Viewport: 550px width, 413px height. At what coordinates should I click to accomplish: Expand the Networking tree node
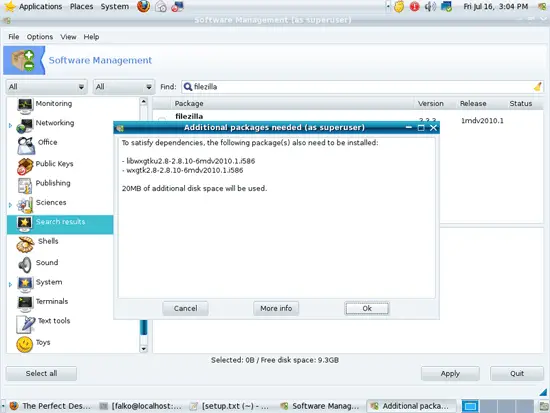tap(10, 125)
